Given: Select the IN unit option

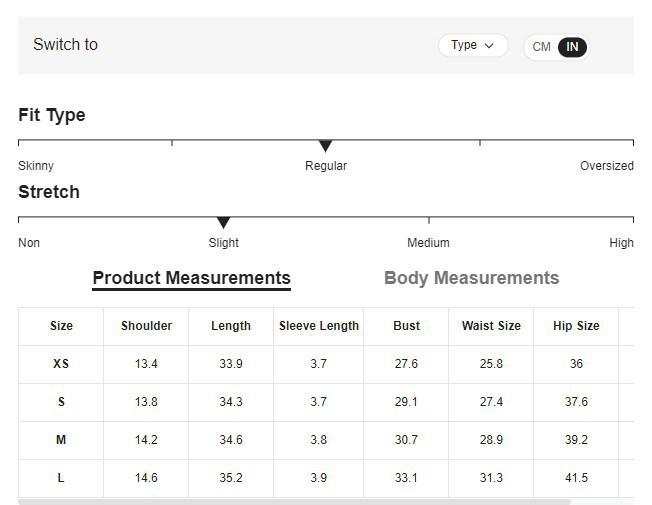Looking at the screenshot, I should tap(572, 47).
